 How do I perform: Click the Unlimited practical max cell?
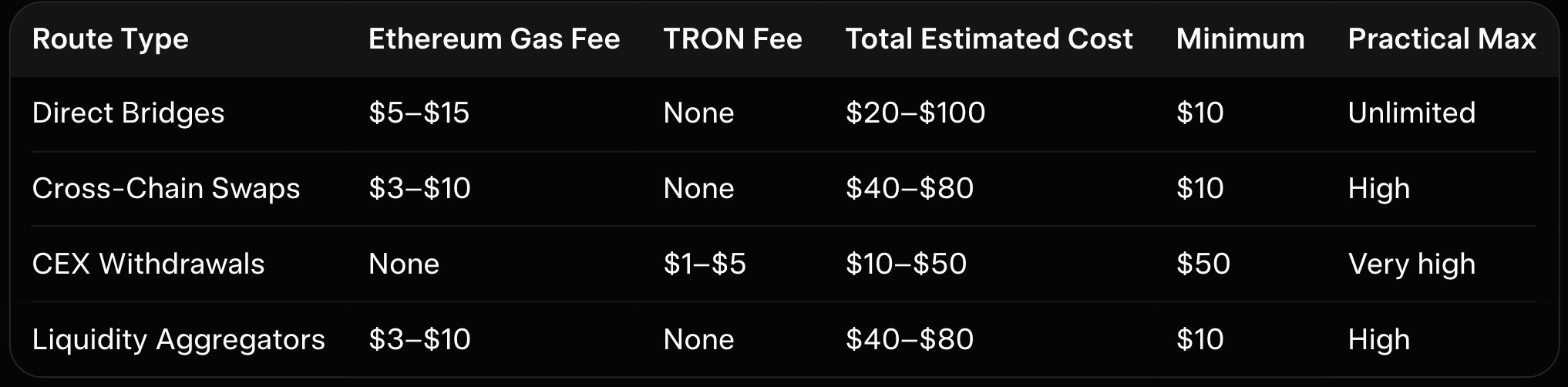(x=1411, y=113)
